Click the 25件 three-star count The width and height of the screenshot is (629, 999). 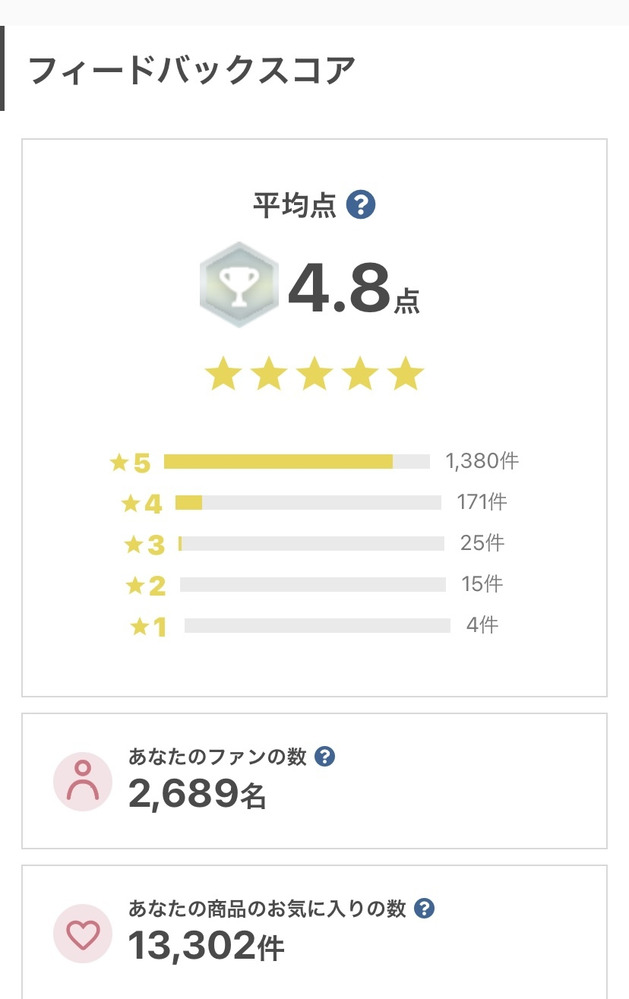coord(482,544)
